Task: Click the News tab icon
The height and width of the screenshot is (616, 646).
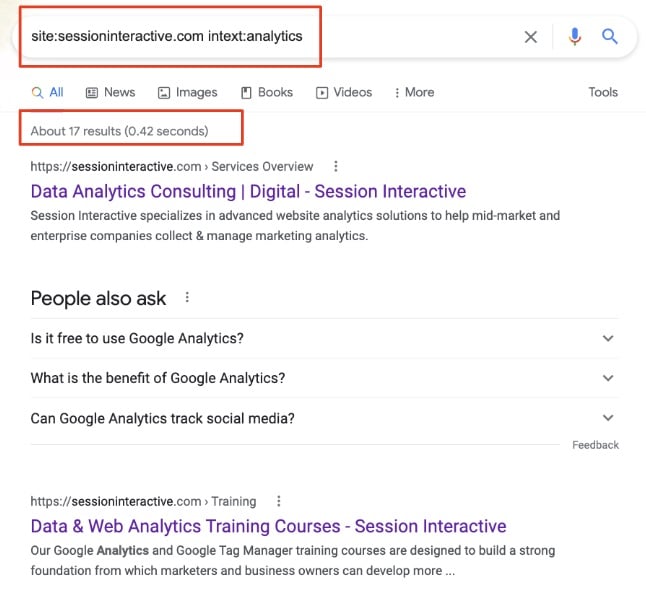Action: click(x=91, y=93)
